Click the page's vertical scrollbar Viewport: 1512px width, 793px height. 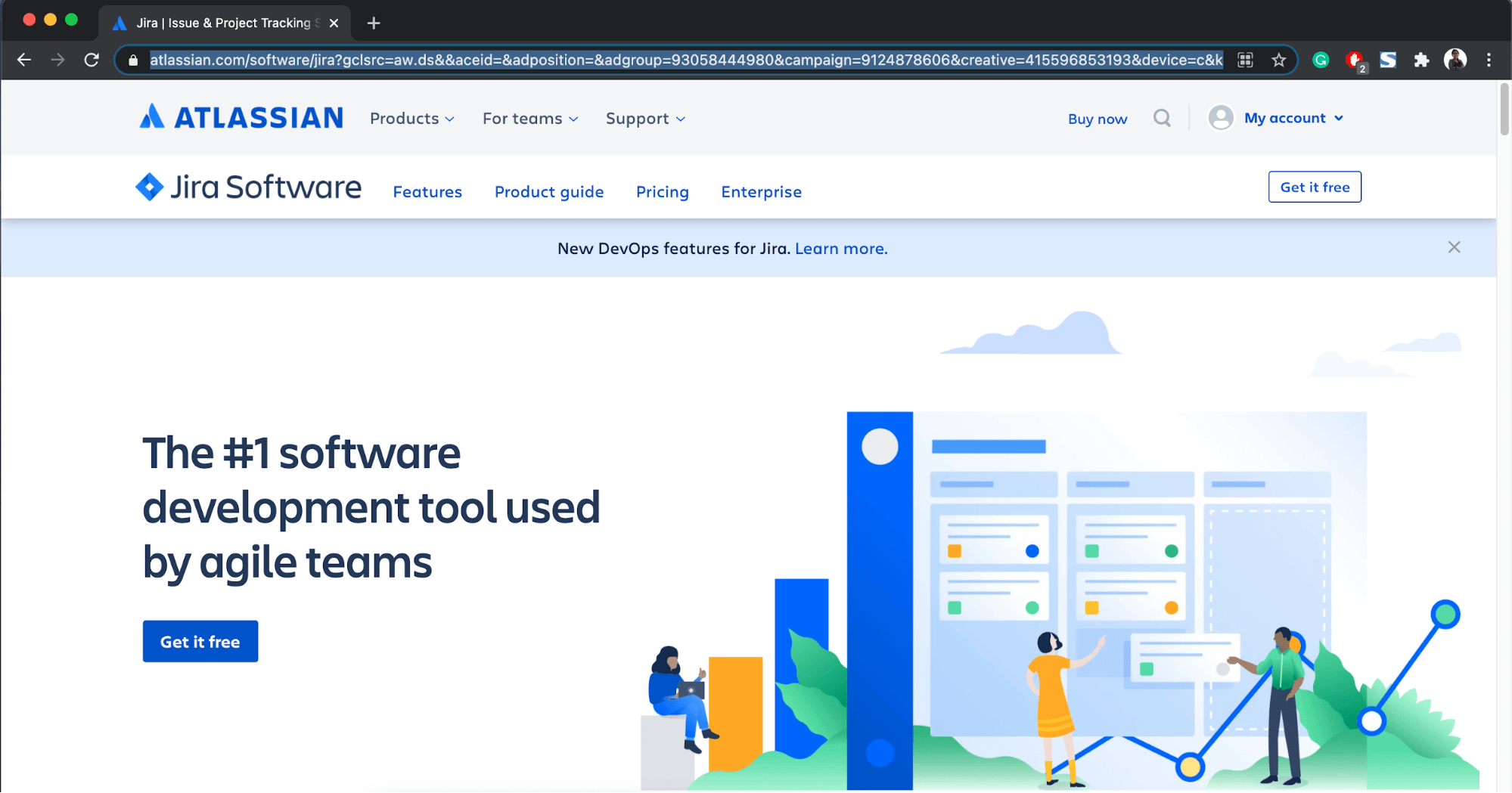1504,110
